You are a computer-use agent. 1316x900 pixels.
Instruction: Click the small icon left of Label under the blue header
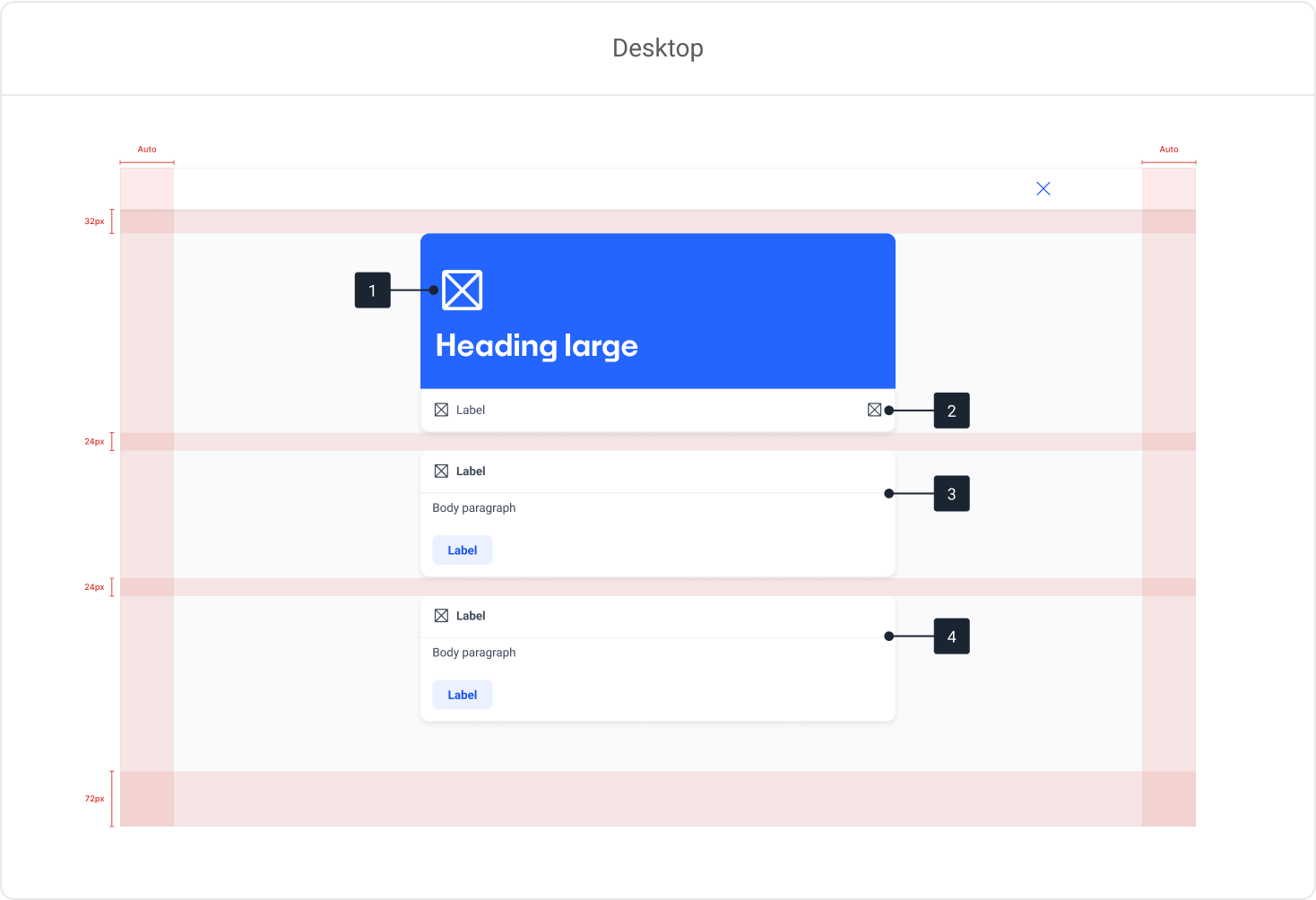441,410
